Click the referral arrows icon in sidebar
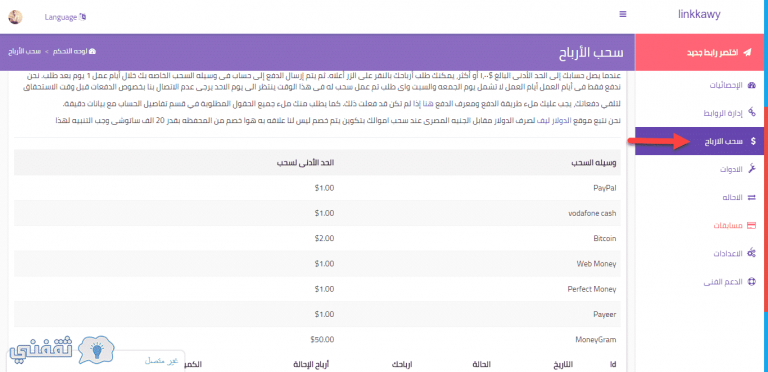 (752, 198)
